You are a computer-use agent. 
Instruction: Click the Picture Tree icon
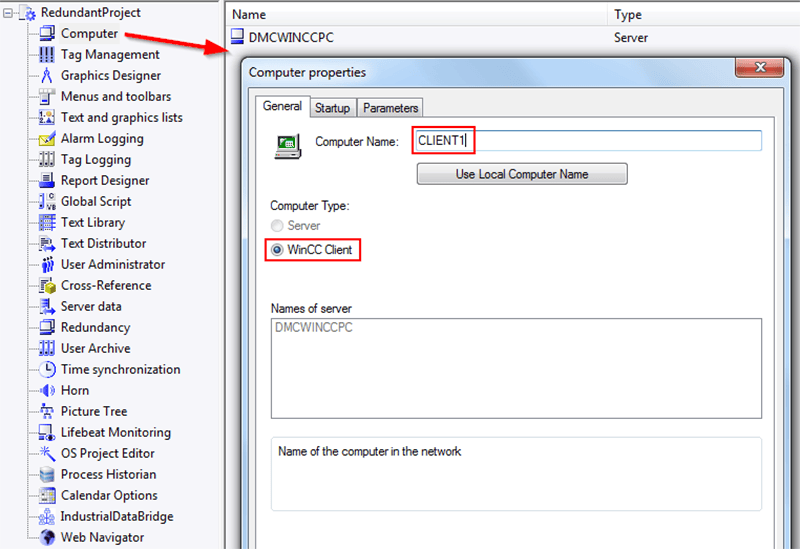47,411
